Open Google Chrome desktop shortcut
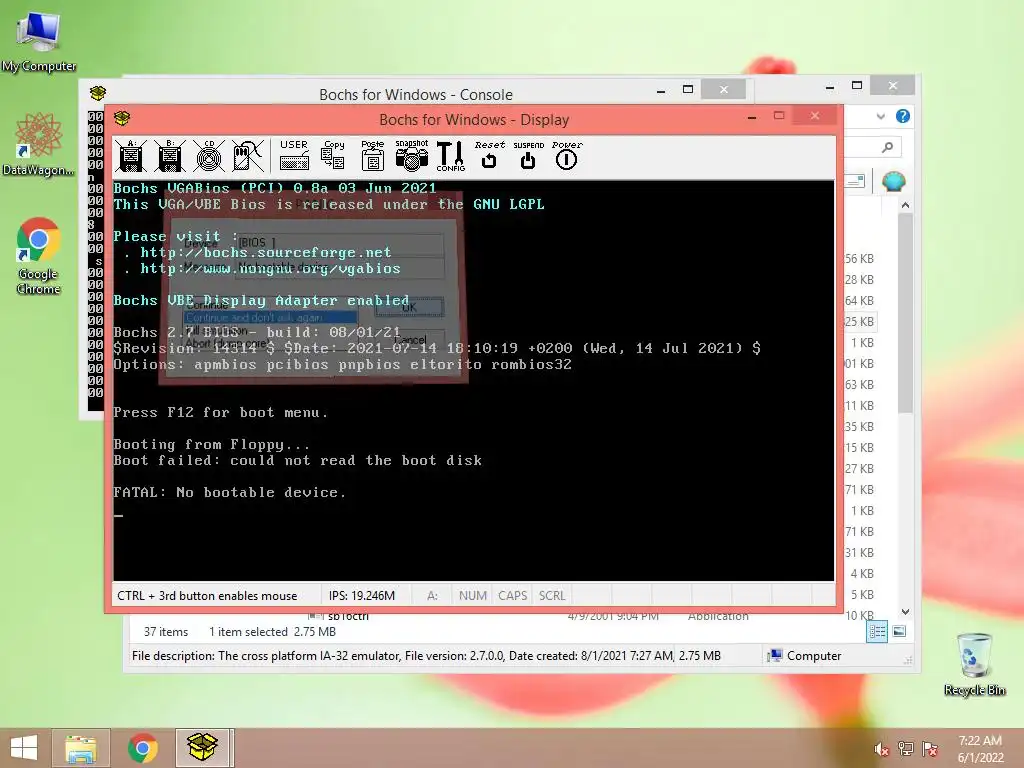 pyautogui.click(x=39, y=256)
